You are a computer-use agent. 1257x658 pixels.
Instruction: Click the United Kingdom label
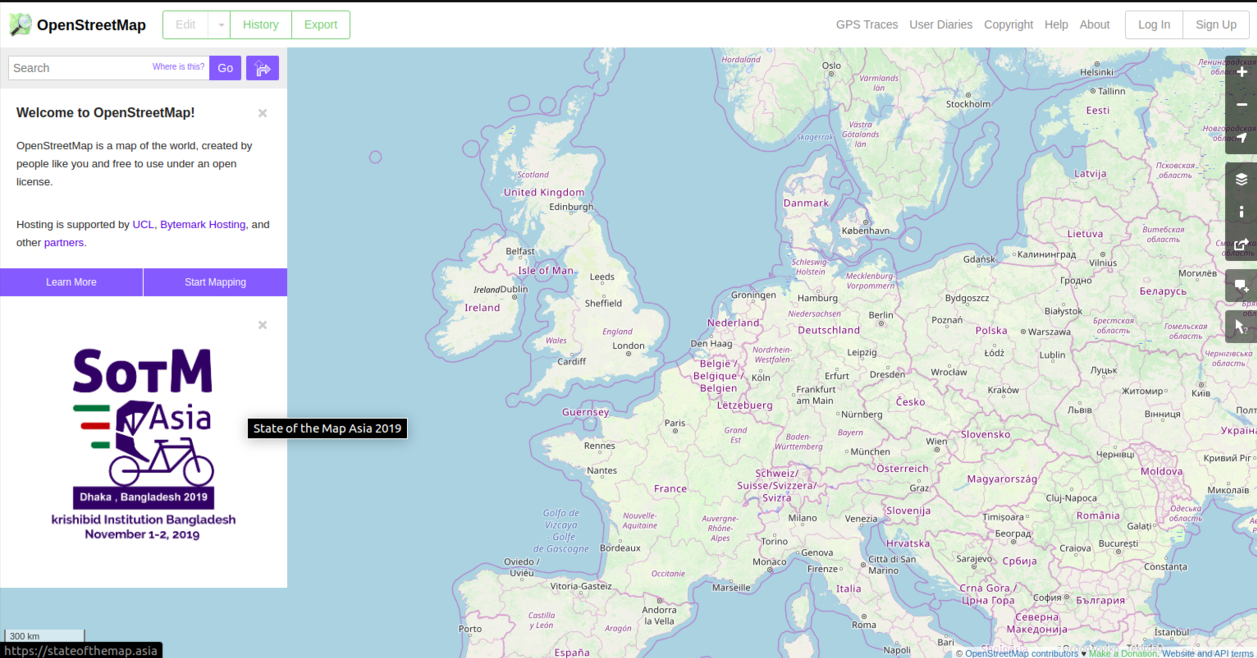tap(544, 192)
